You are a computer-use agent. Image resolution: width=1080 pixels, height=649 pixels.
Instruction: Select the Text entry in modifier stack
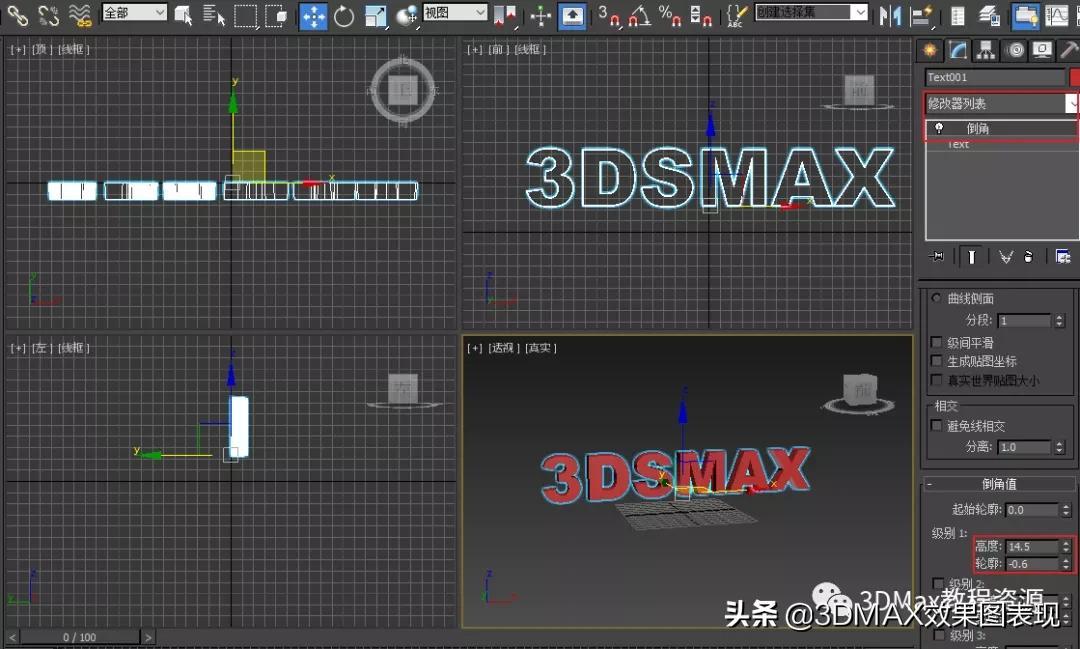[958, 145]
